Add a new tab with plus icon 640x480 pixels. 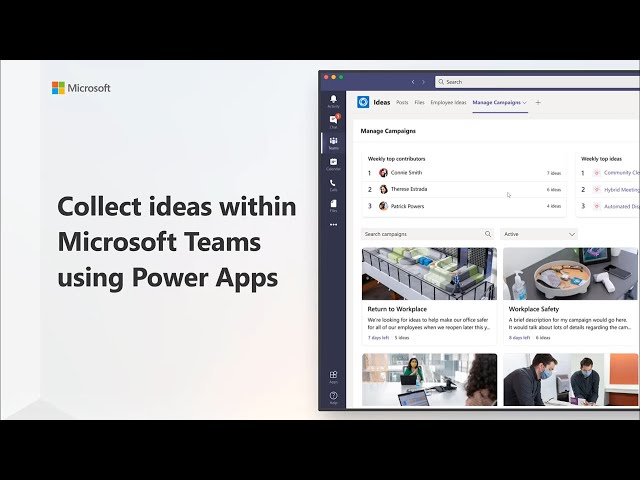coord(538,102)
